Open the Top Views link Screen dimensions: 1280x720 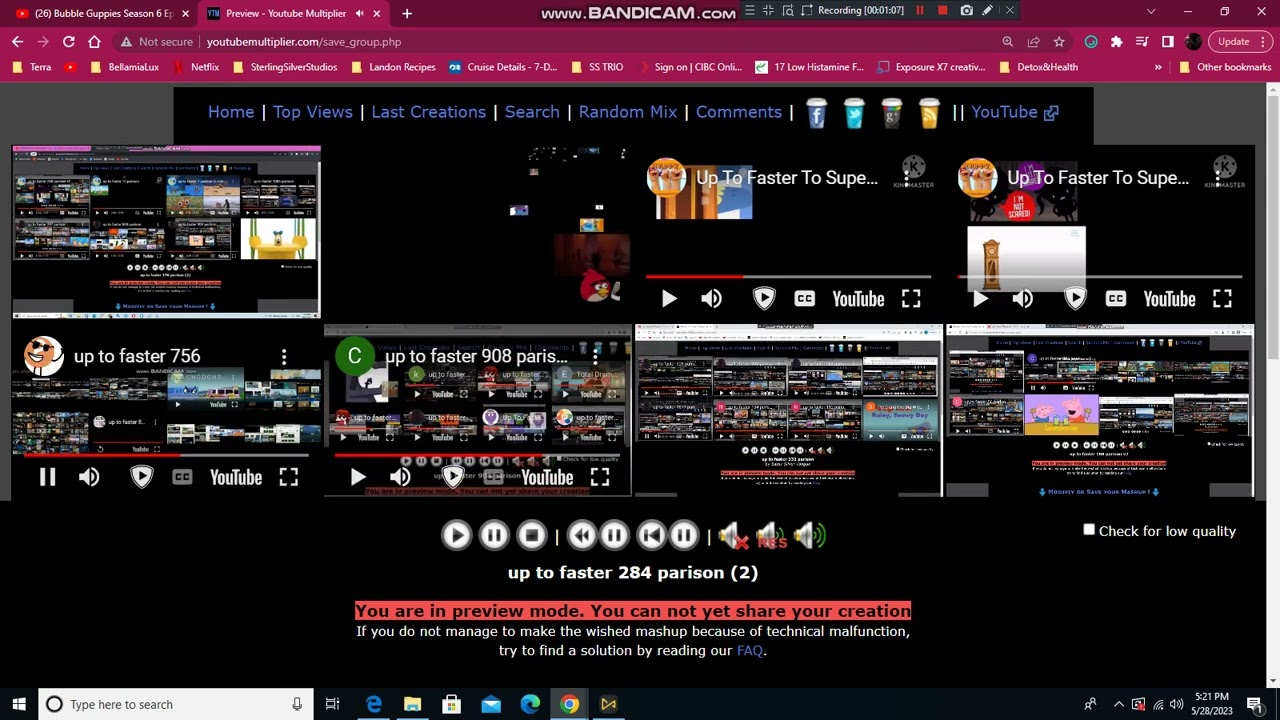313,112
